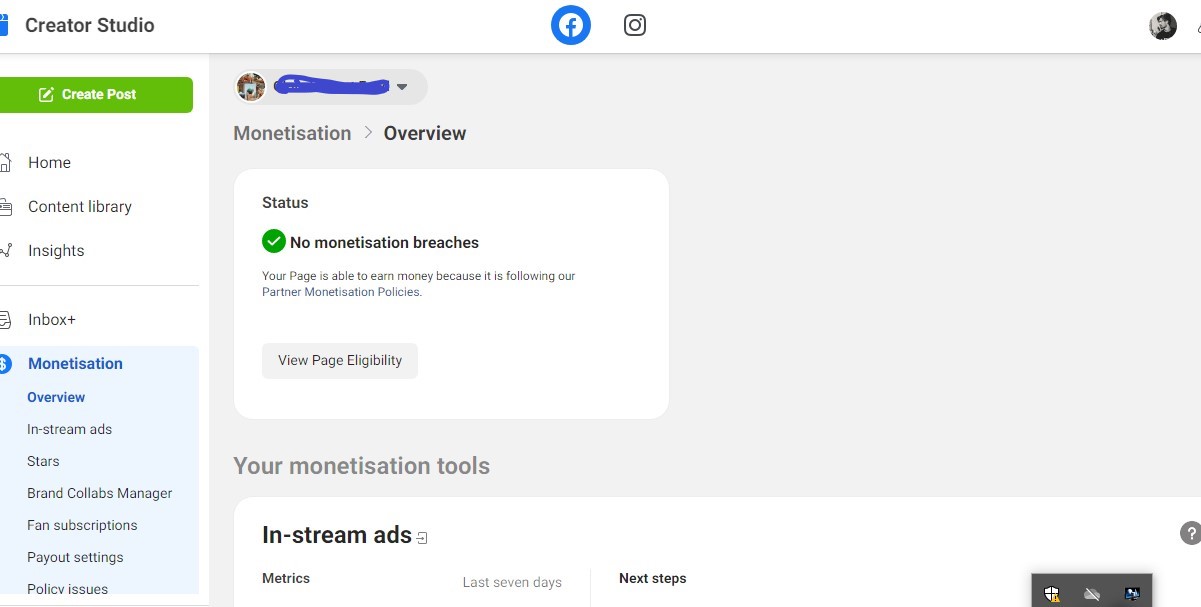Click the 'Next steps' label
The height and width of the screenshot is (607, 1201).
coord(653,578)
